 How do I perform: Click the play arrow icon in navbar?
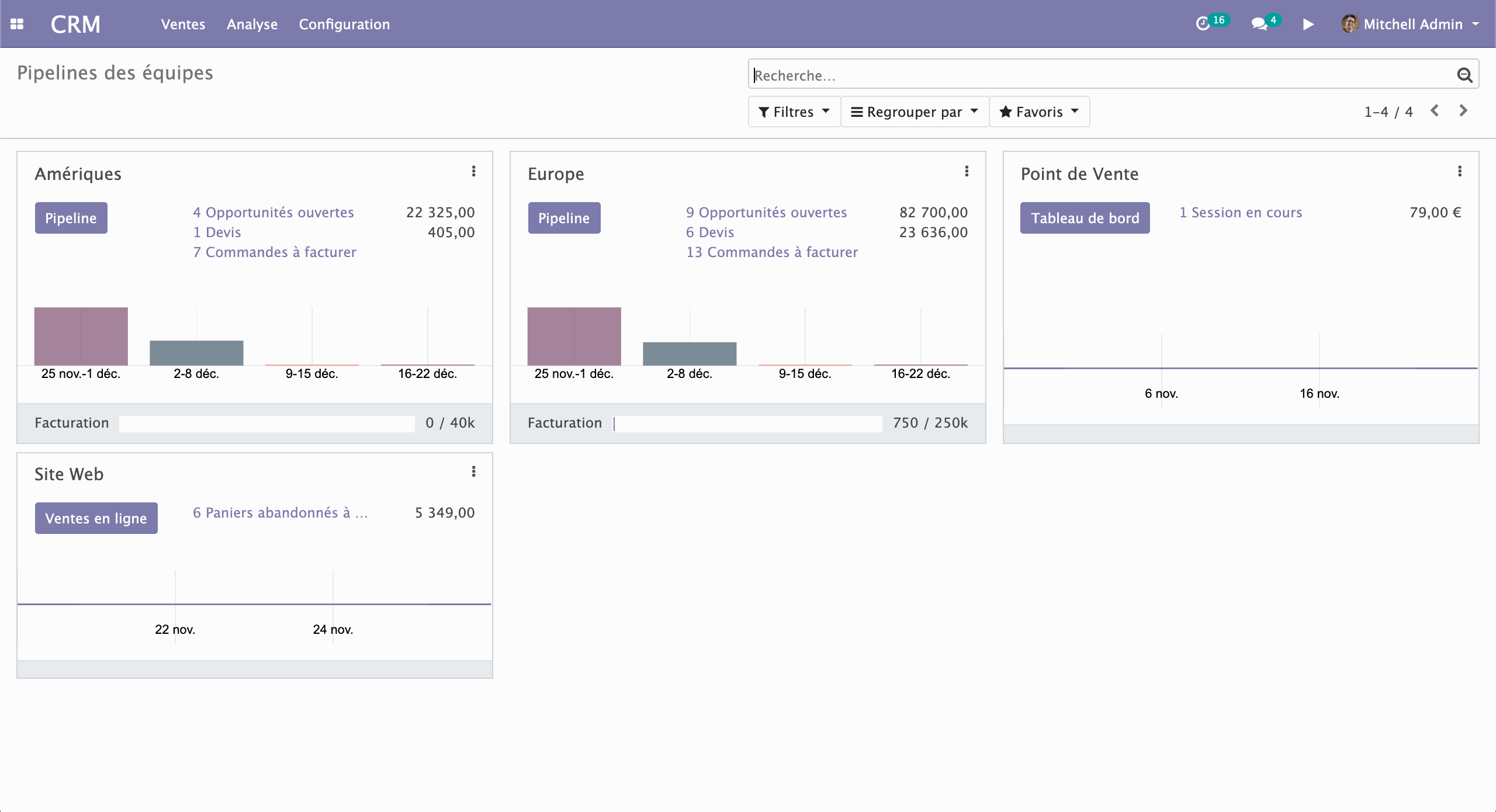1308,24
